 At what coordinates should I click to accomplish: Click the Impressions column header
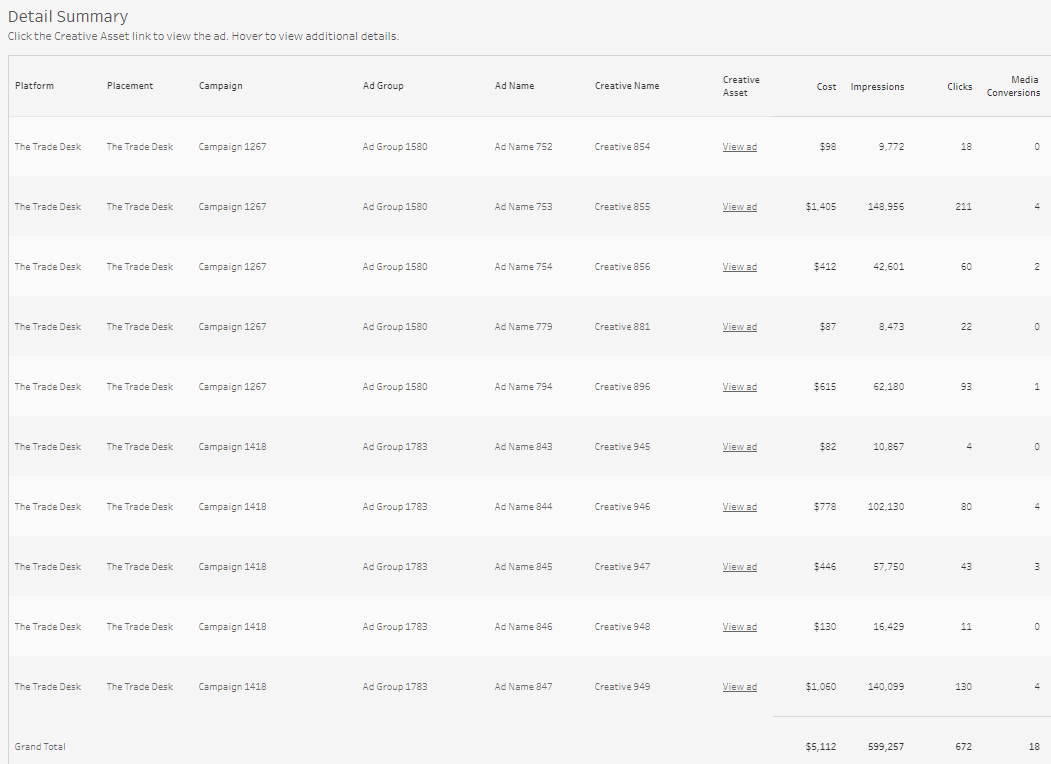[877, 86]
